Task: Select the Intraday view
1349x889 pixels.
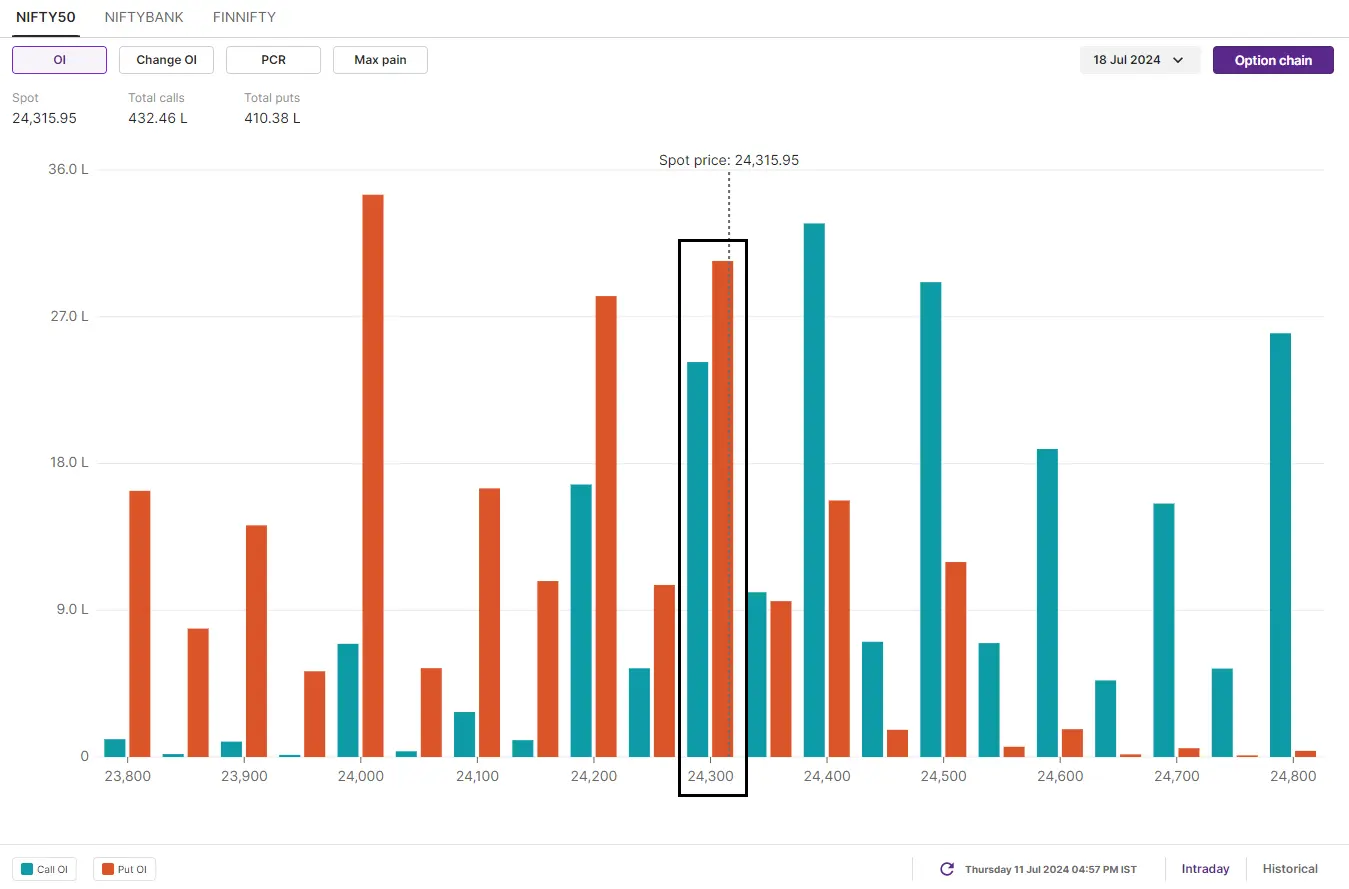Action: pos(1205,869)
